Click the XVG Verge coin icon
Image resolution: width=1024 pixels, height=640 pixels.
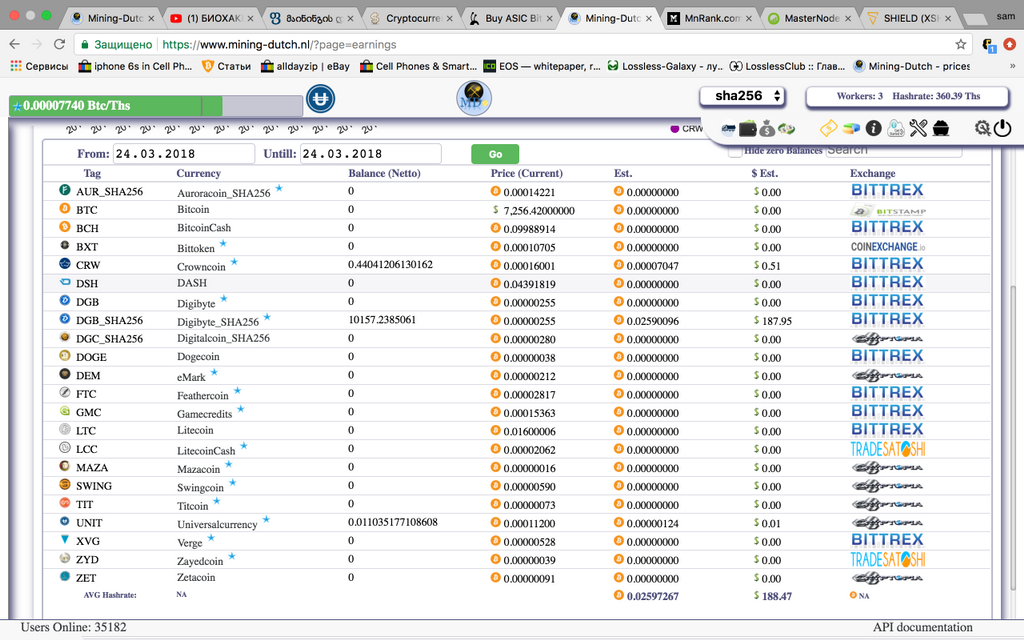coord(65,539)
